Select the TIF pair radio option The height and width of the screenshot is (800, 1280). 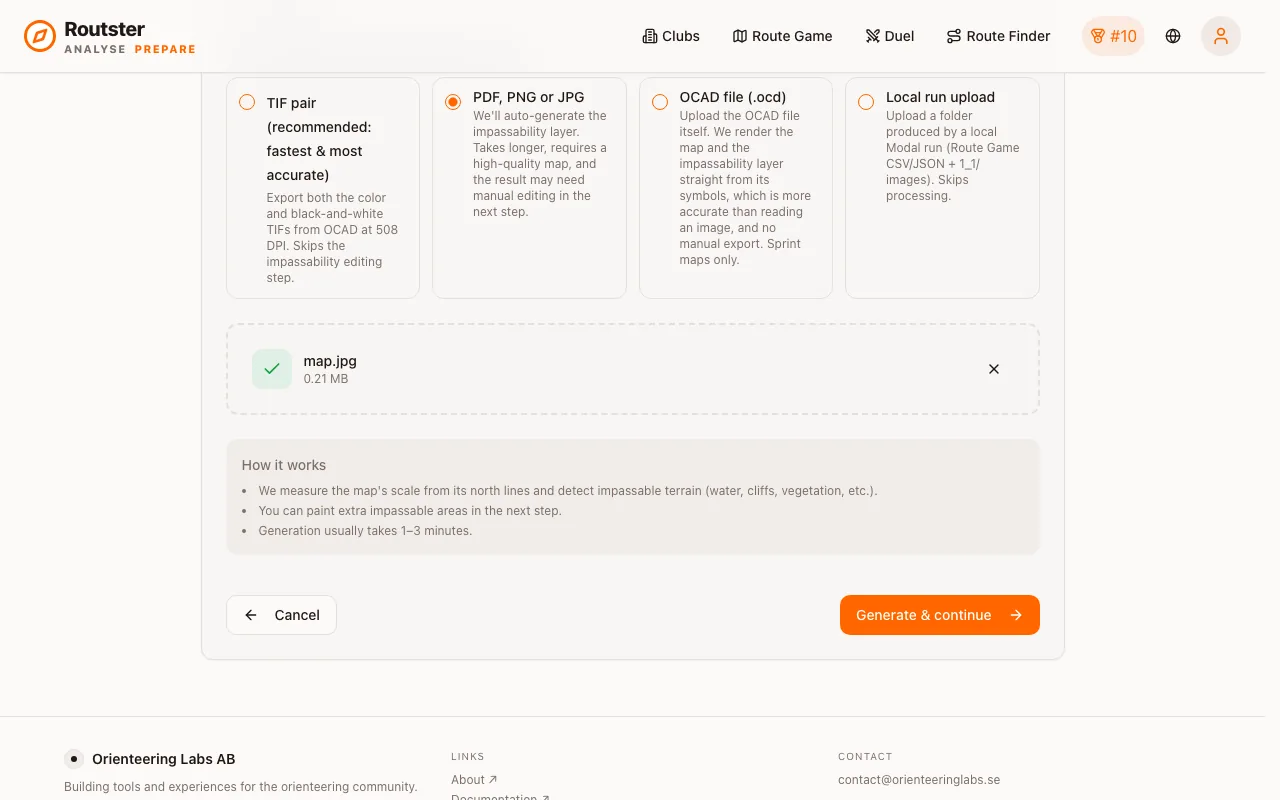[x=247, y=102]
